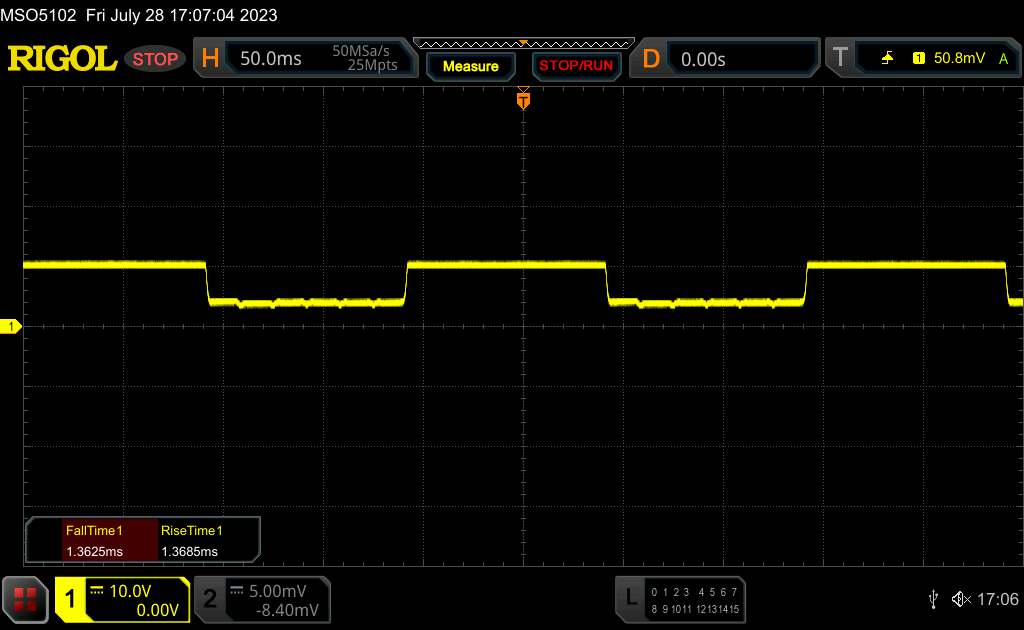This screenshot has width=1024, height=630.
Task: Click the waveform memory position bar
Action: tap(522, 43)
